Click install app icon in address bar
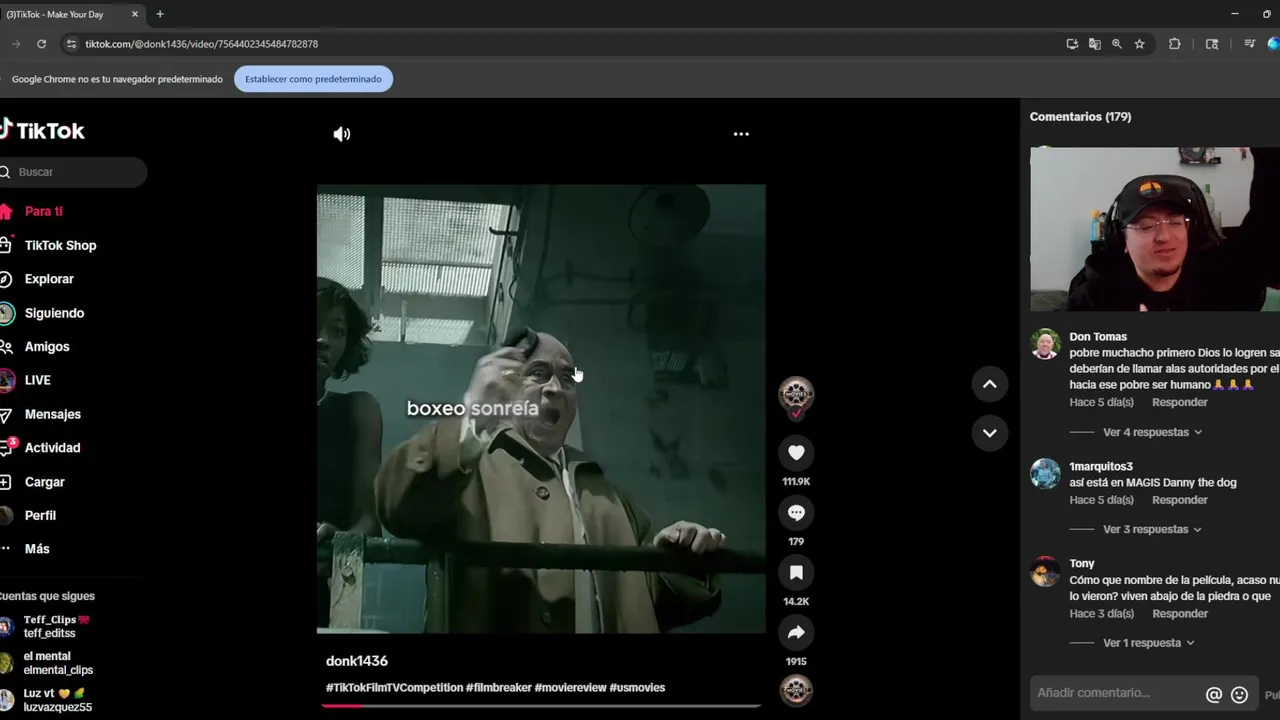 [x=1072, y=44]
